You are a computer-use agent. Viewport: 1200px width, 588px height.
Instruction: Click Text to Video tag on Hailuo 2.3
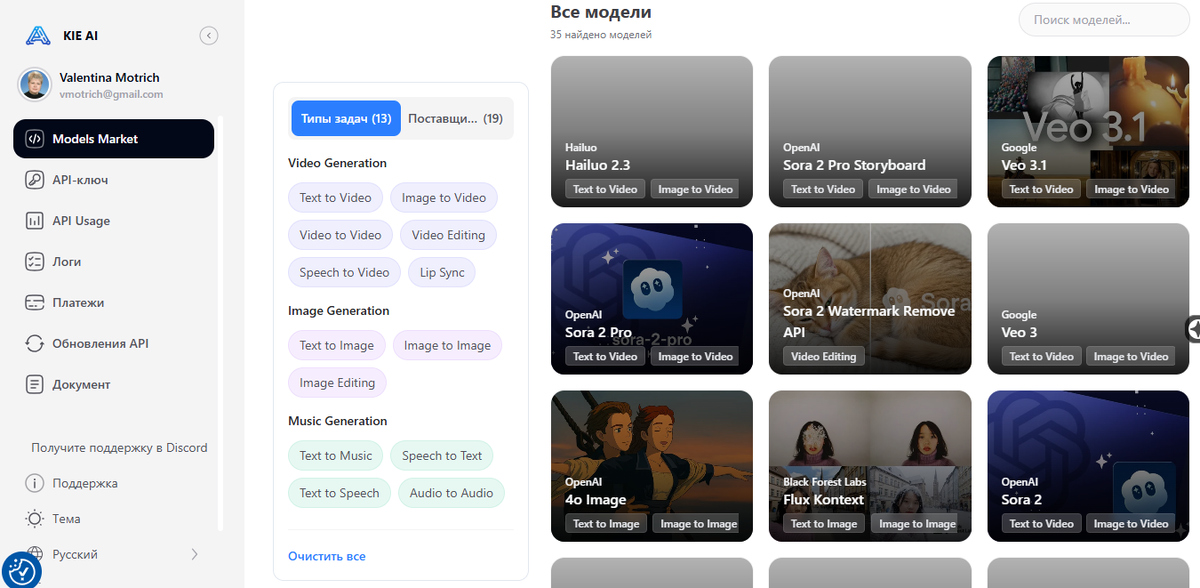(x=605, y=189)
